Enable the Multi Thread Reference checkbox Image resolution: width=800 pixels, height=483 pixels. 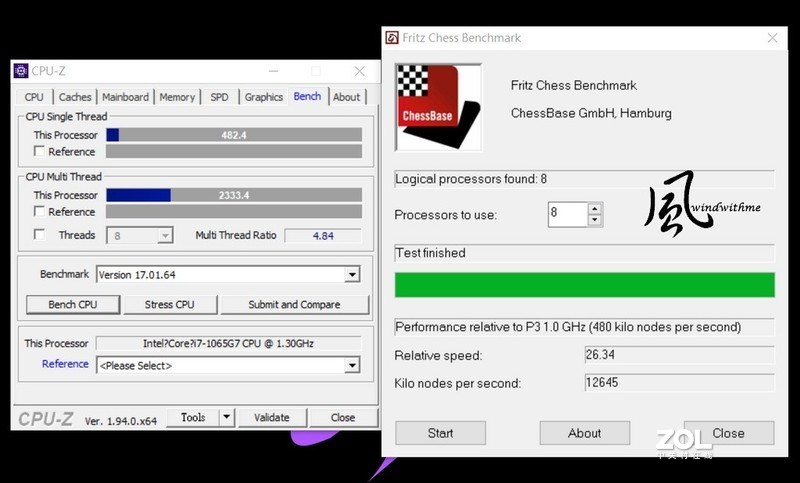[x=39, y=211]
